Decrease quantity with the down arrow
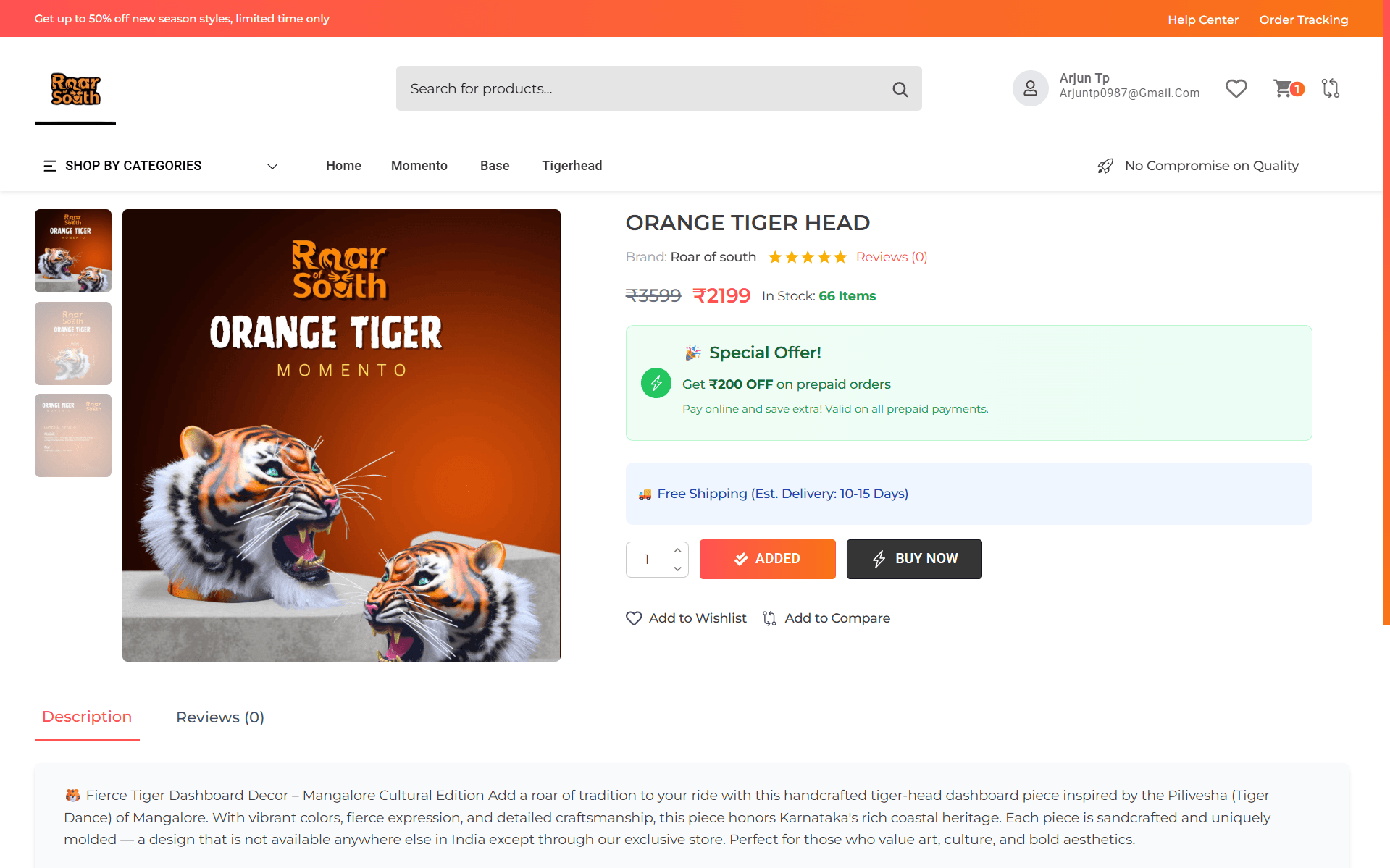 [677, 568]
